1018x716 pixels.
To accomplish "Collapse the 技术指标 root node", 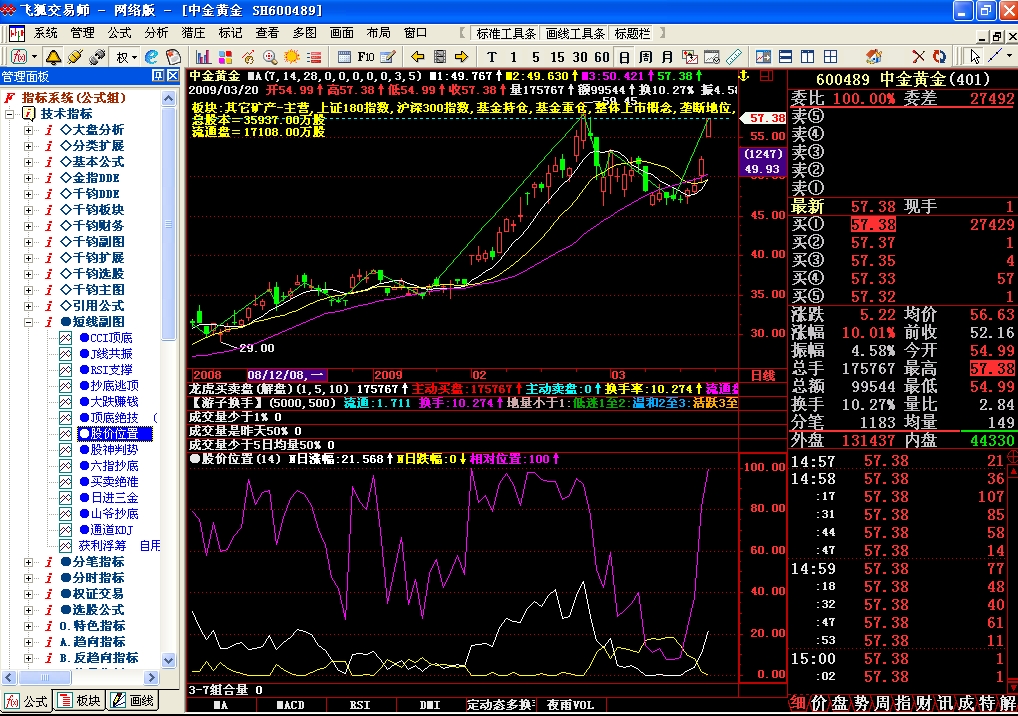I will (9, 114).
